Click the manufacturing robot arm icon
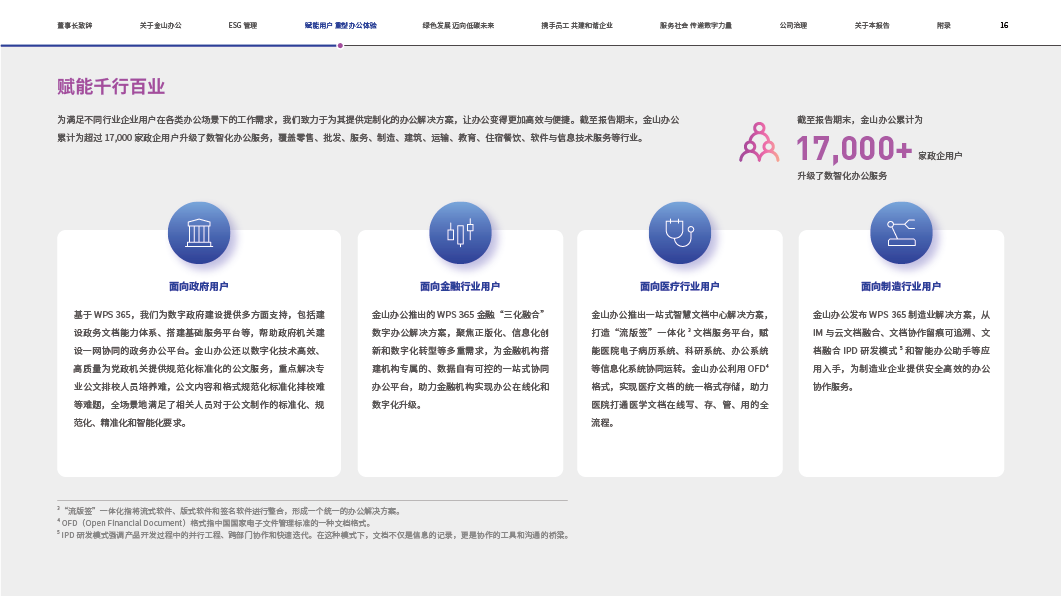 click(901, 233)
